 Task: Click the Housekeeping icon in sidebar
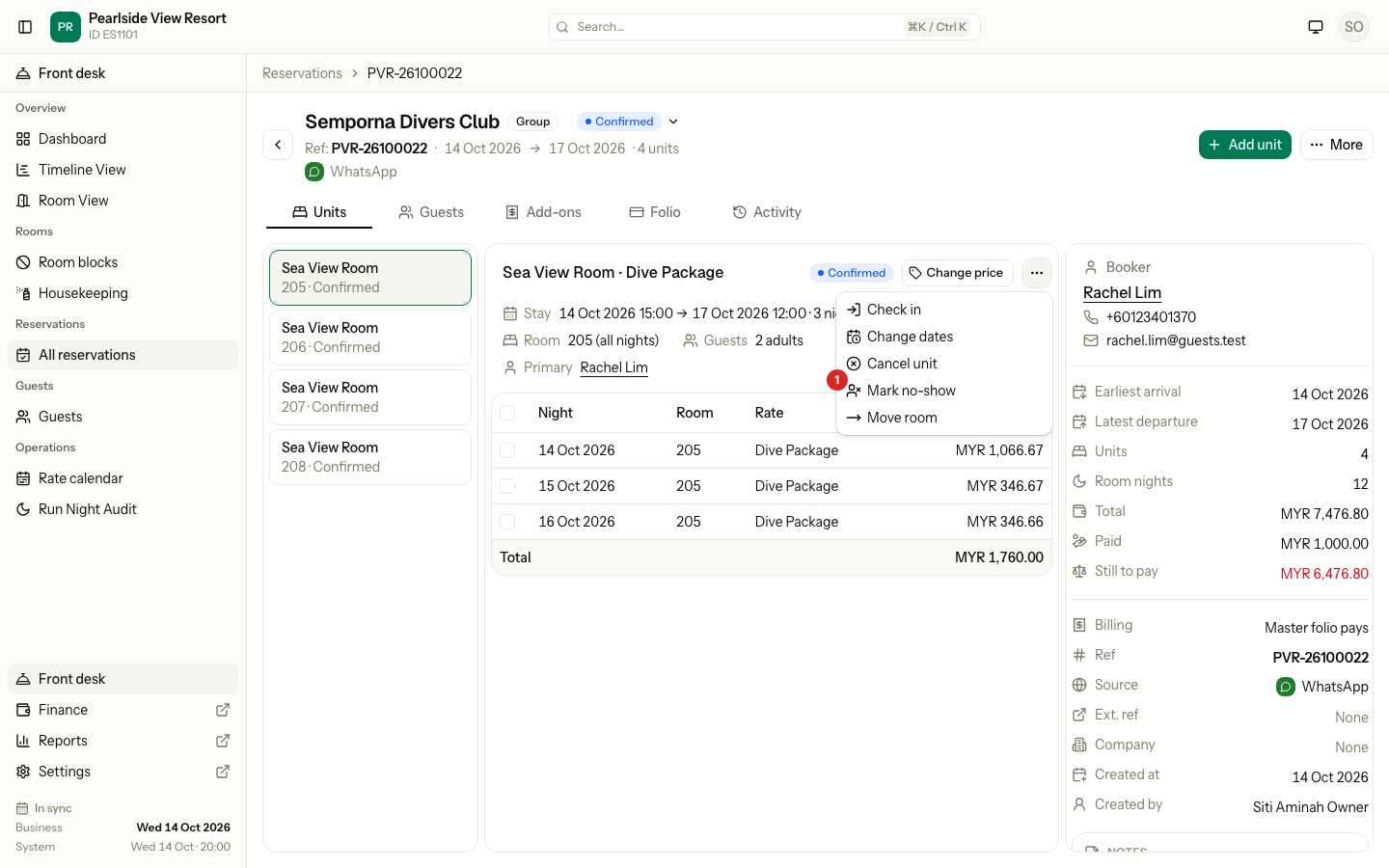[x=23, y=293]
